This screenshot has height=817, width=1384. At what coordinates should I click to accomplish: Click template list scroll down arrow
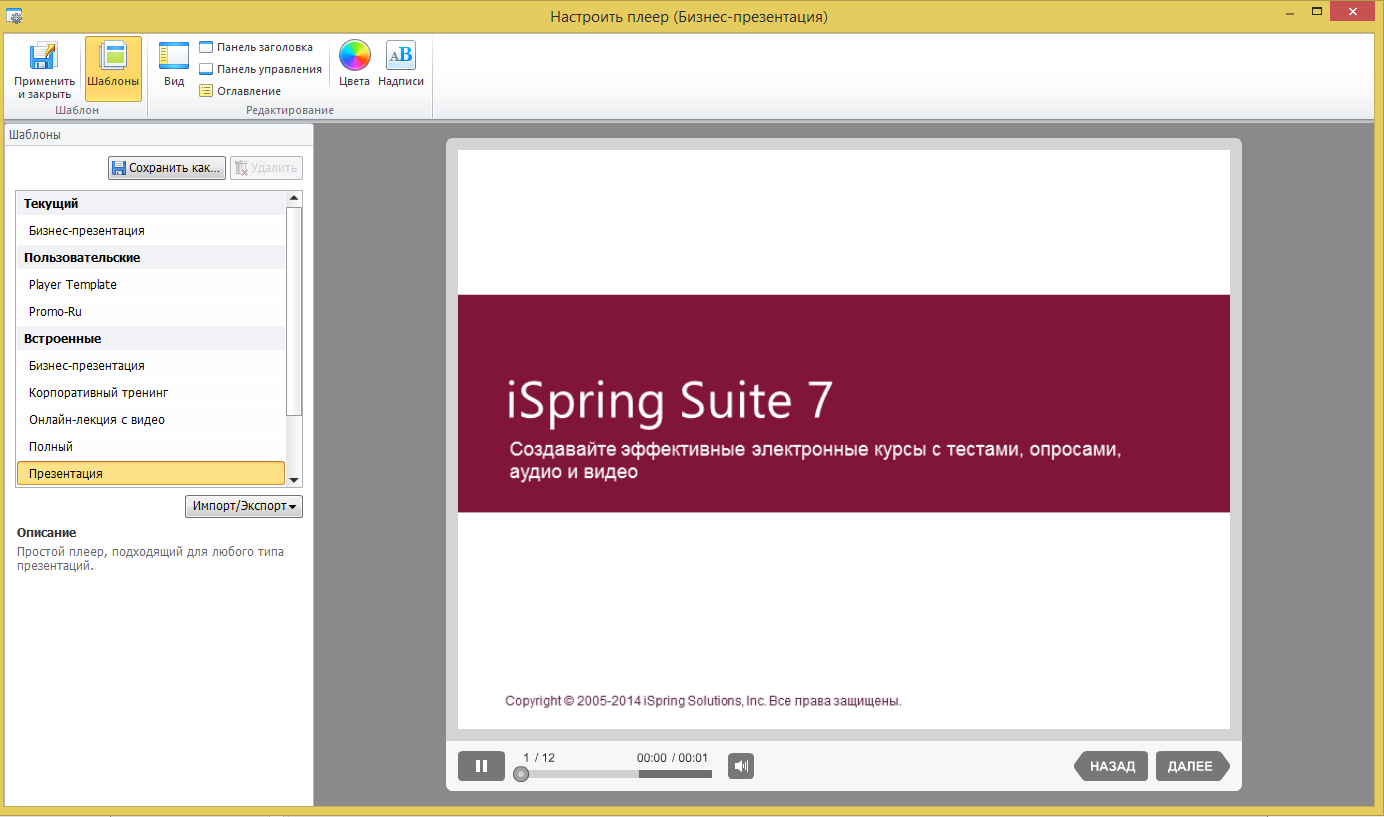pos(294,480)
